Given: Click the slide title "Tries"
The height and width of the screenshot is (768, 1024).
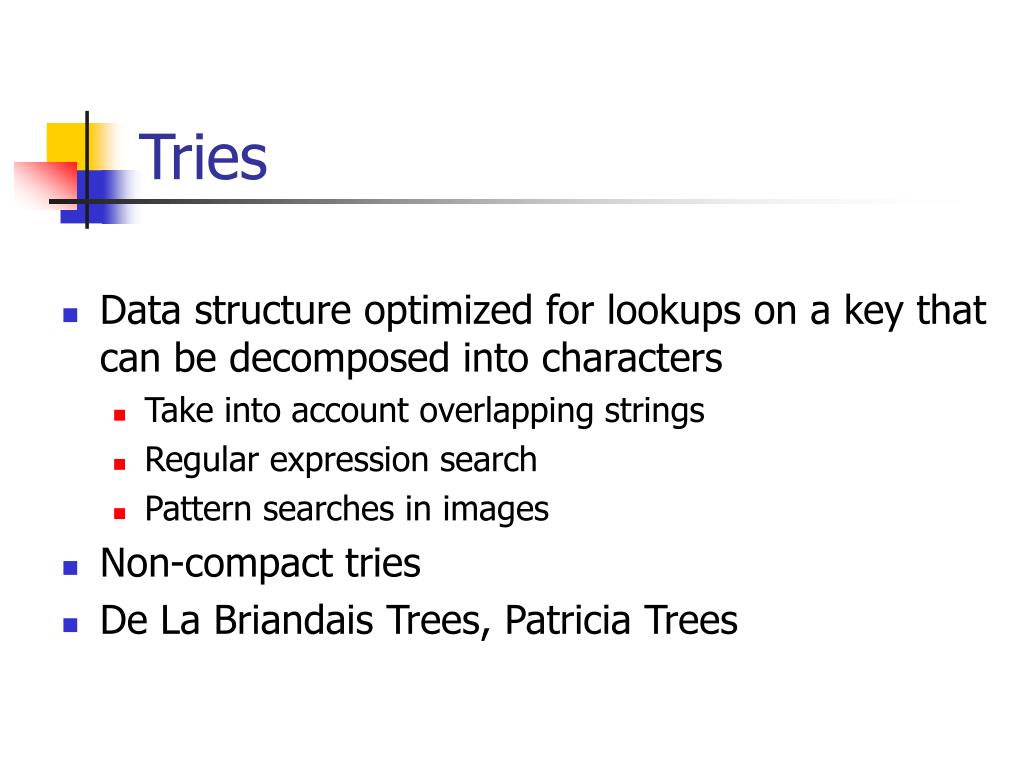Looking at the screenshot, I should [203, 157].
